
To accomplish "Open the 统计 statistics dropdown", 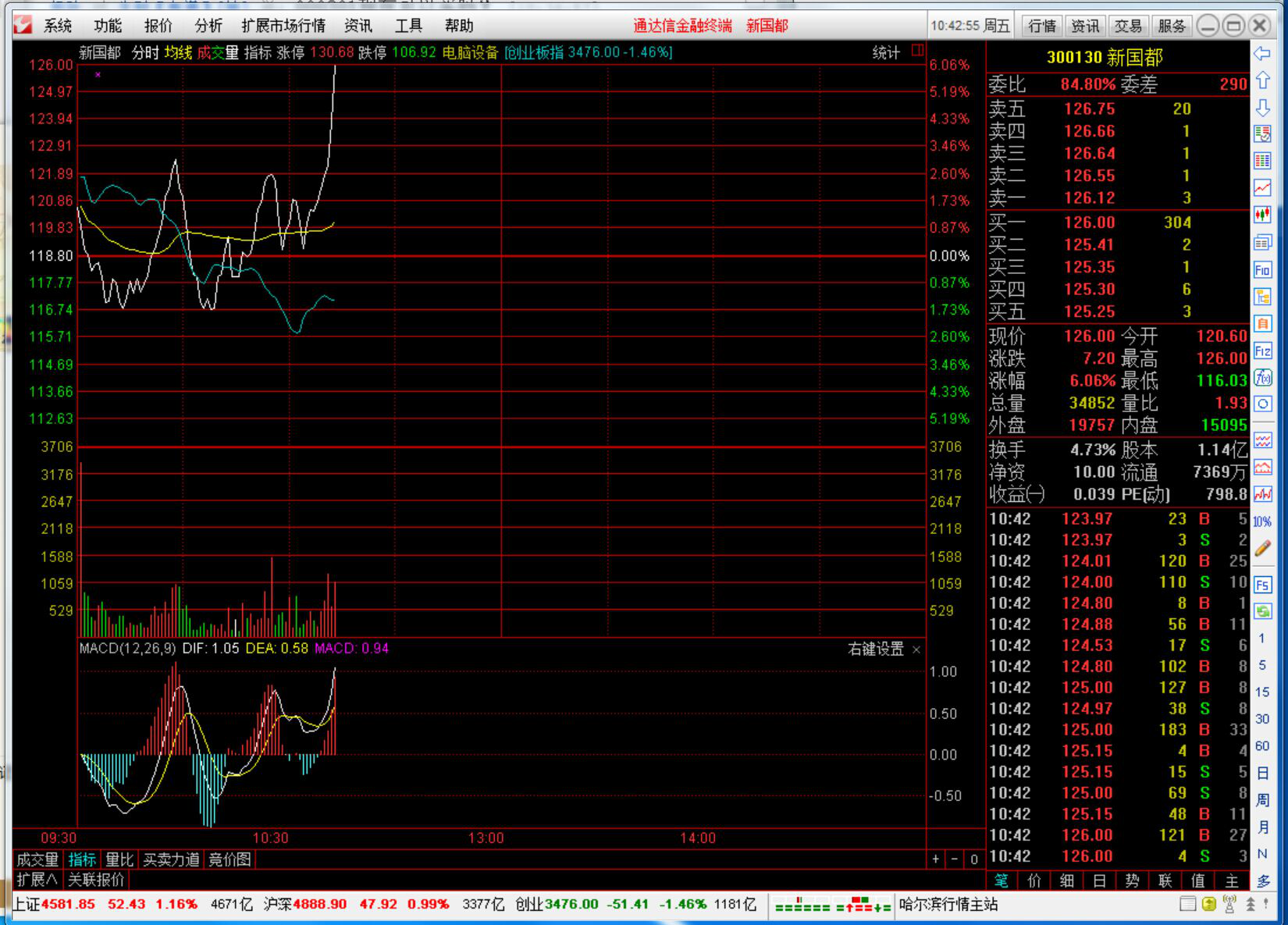I will click(x=886, y=52).
